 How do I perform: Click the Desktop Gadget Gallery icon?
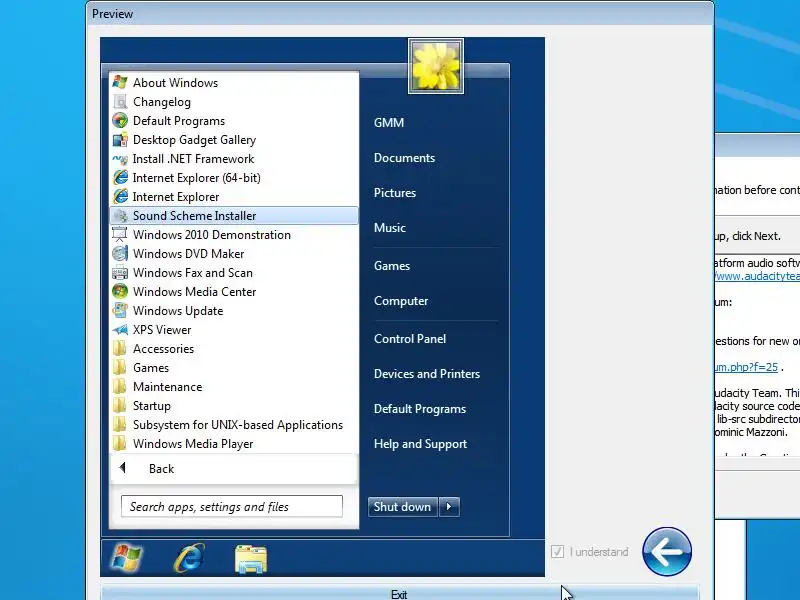[120, 139]
